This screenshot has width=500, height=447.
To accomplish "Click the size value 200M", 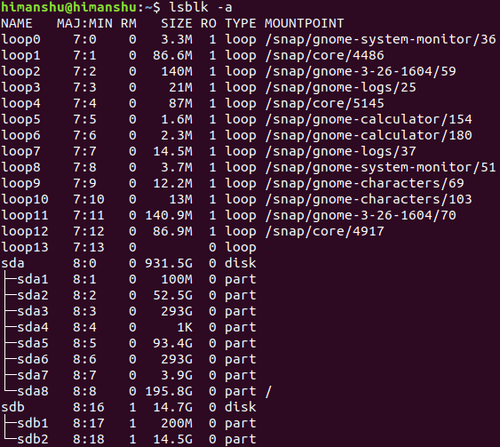I will pos(177,423).
